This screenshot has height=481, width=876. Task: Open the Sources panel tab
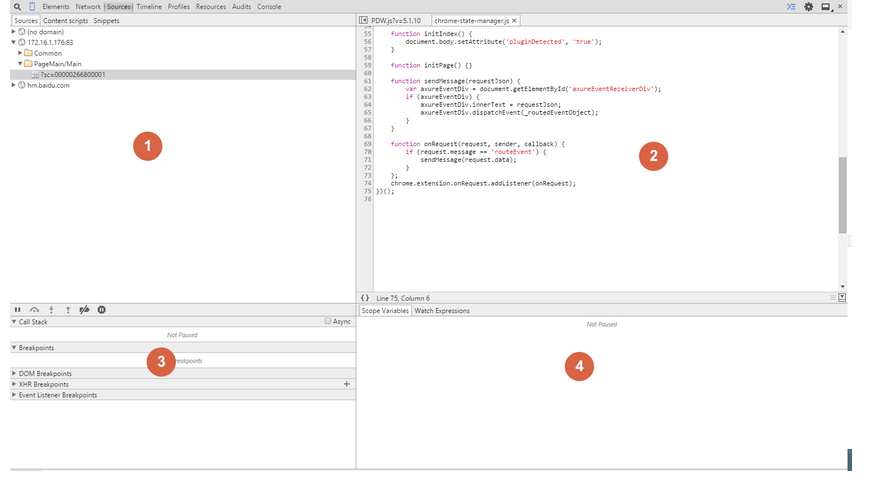point(118,7)
